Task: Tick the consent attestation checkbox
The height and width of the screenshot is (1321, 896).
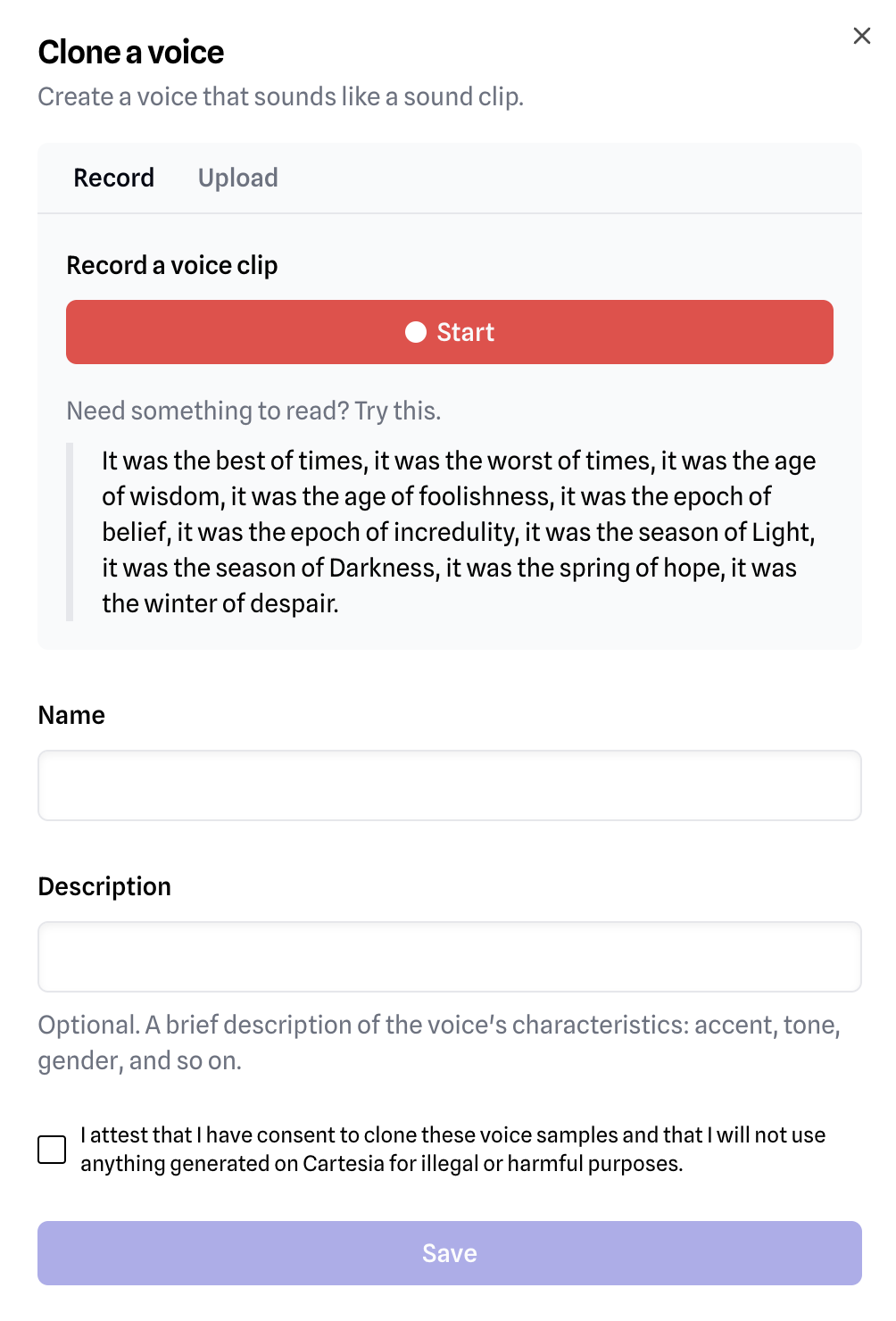Action: pyautogui.click(x=52, y=1150)
